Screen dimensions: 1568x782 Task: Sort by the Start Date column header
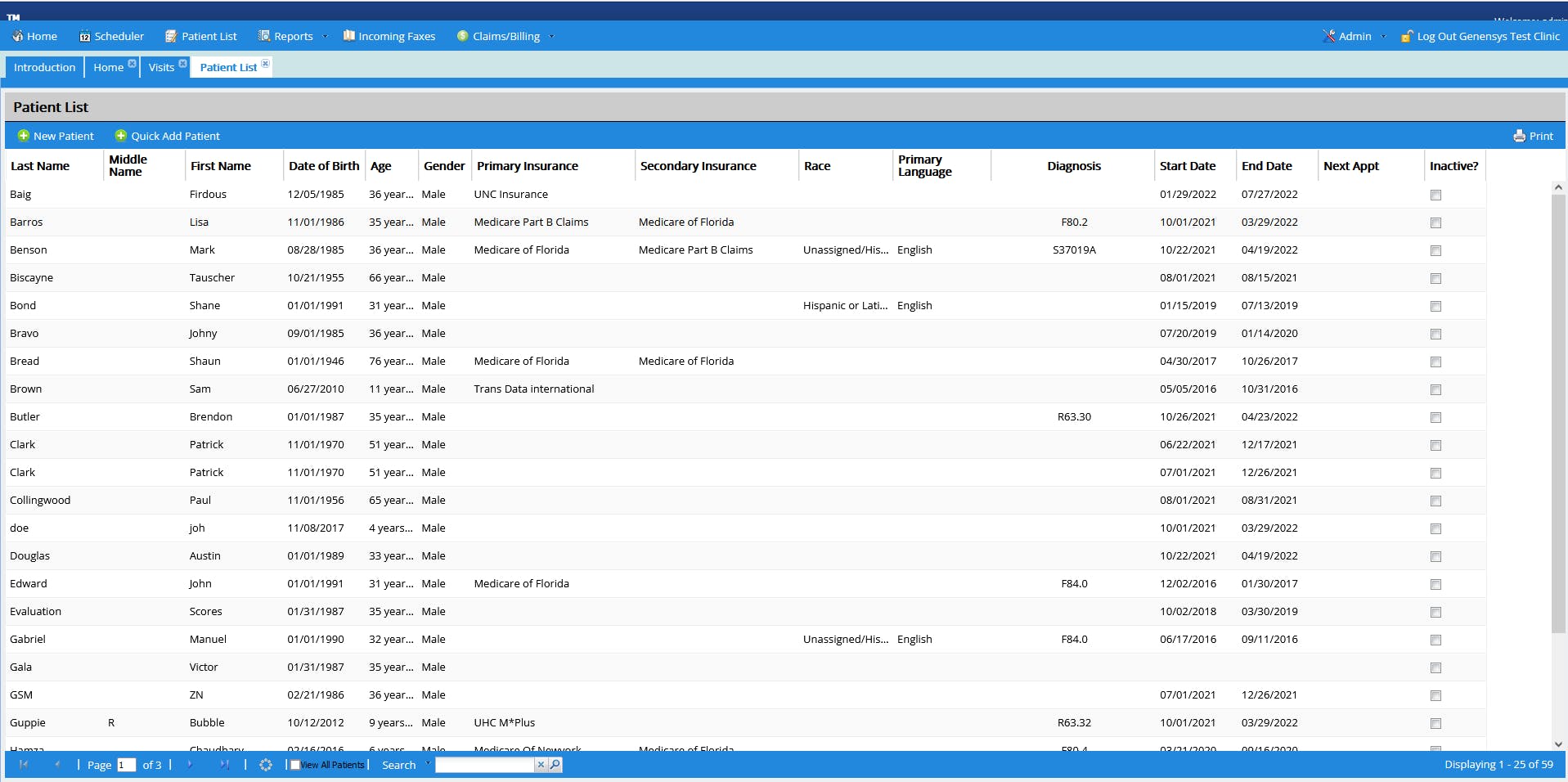(x=1195, y=166)
